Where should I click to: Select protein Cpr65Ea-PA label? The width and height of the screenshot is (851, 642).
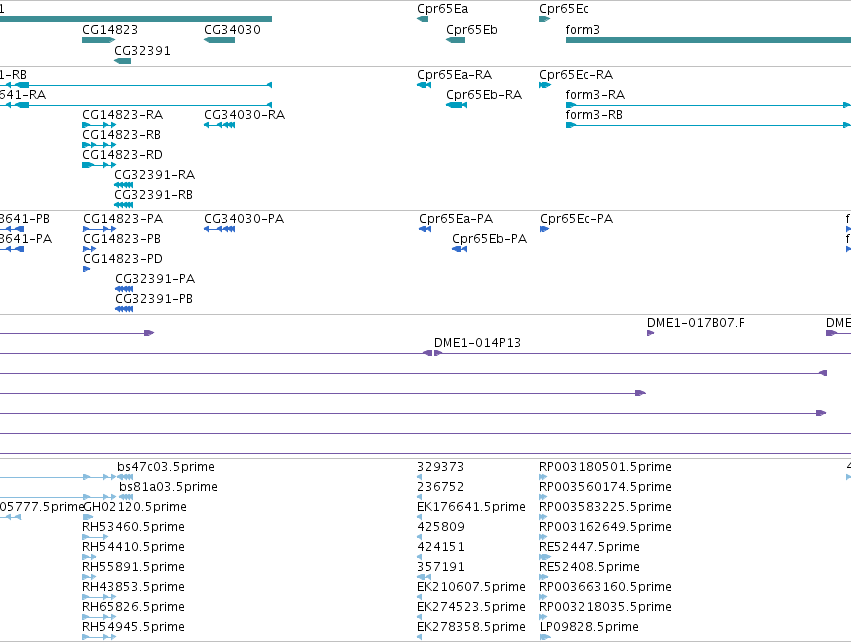(x=456, y=219)
